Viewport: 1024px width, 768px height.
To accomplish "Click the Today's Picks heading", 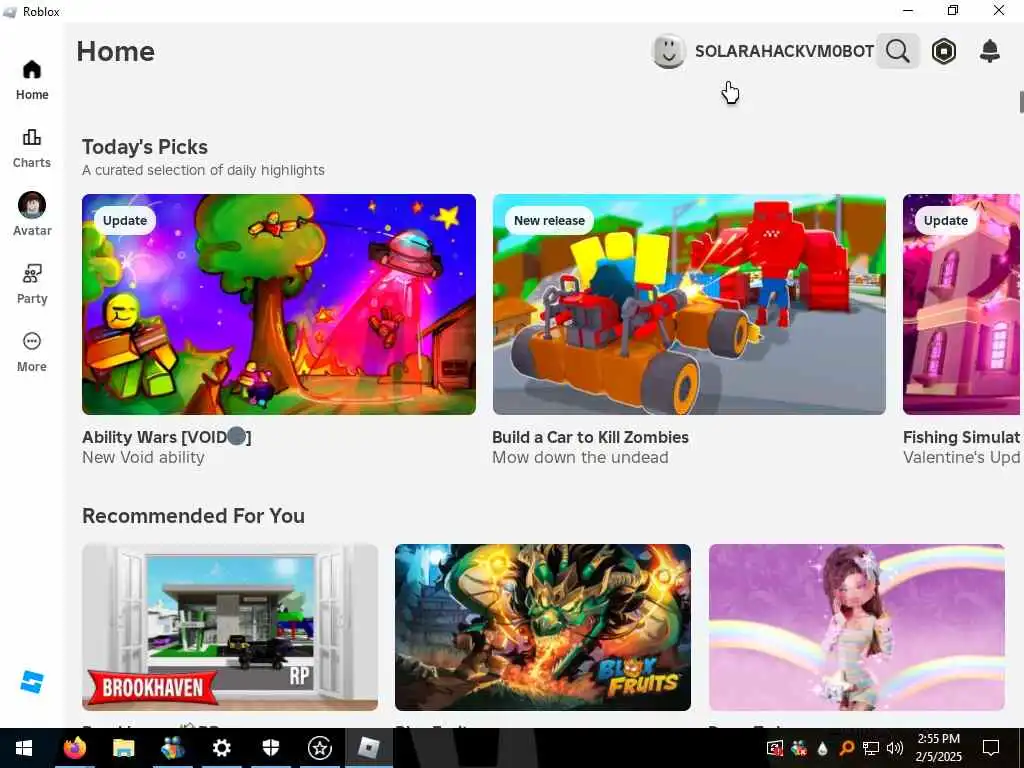I will [x=145, y=147].
